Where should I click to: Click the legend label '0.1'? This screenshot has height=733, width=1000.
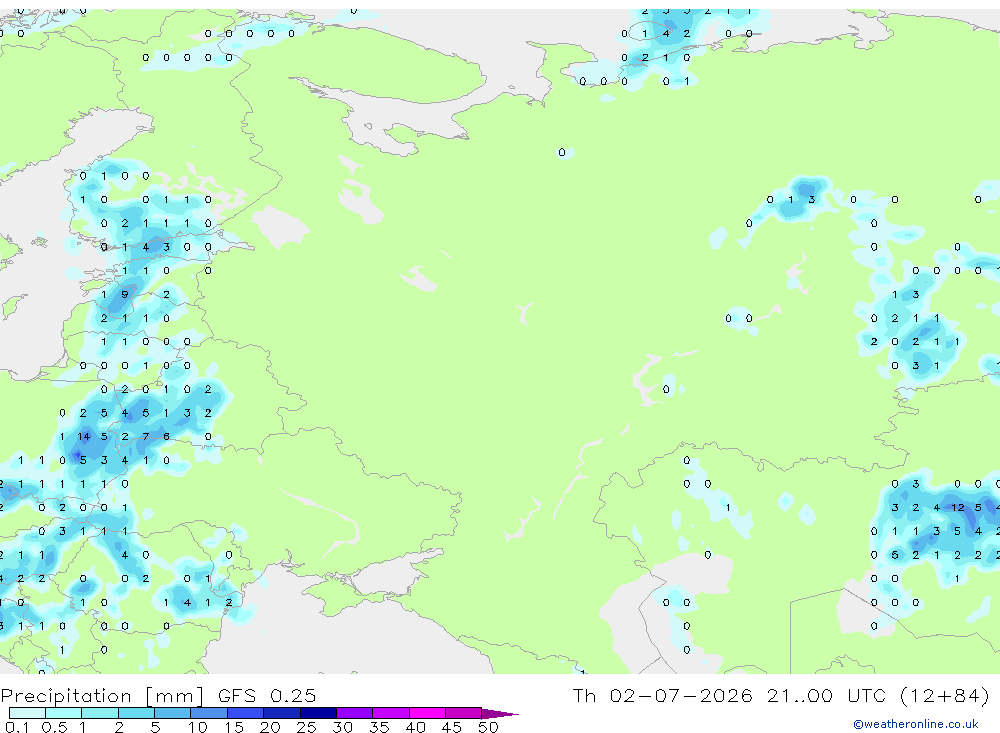17,727
